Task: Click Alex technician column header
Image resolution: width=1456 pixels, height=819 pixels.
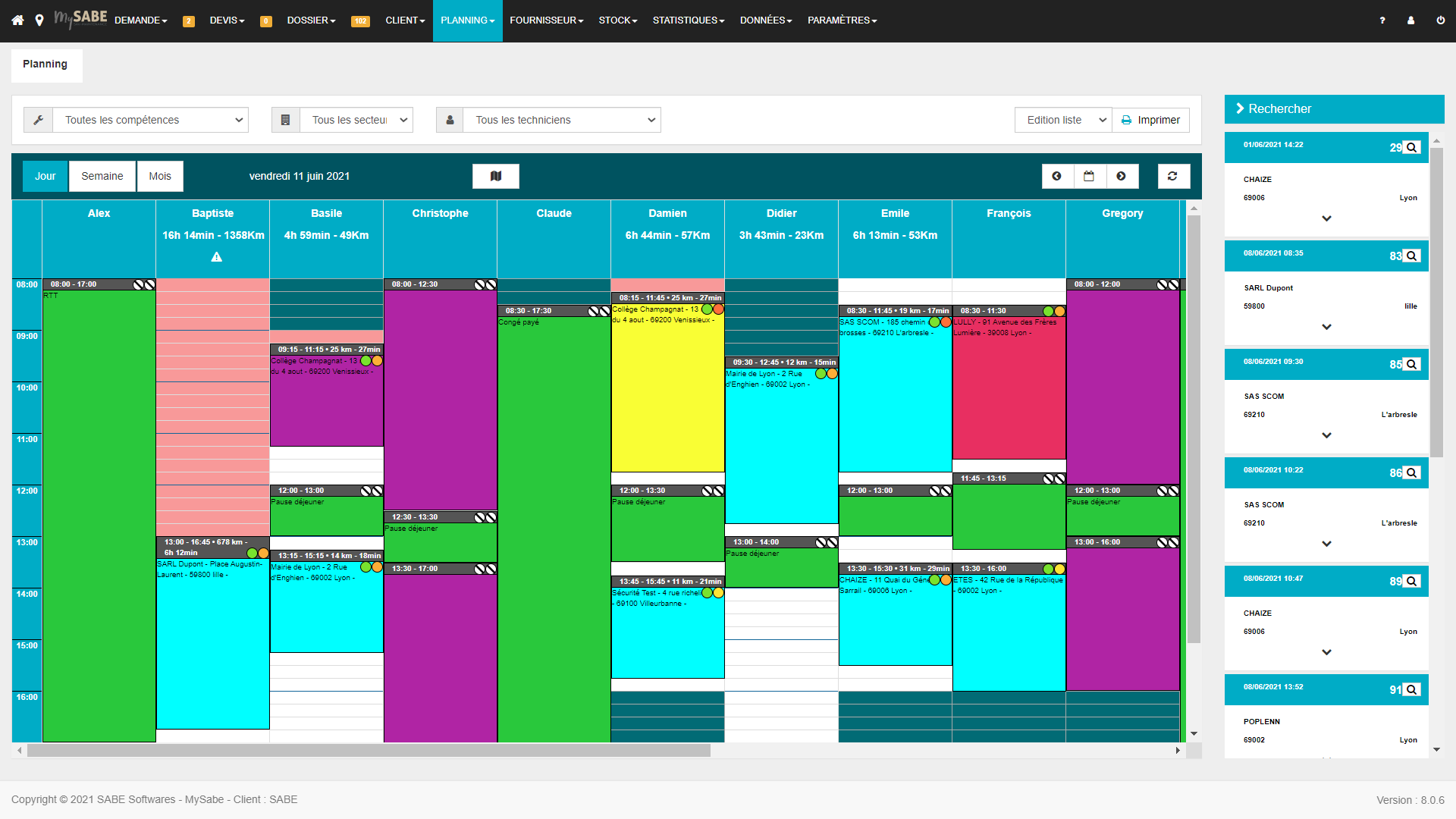Action: click(x=99, y=213)
